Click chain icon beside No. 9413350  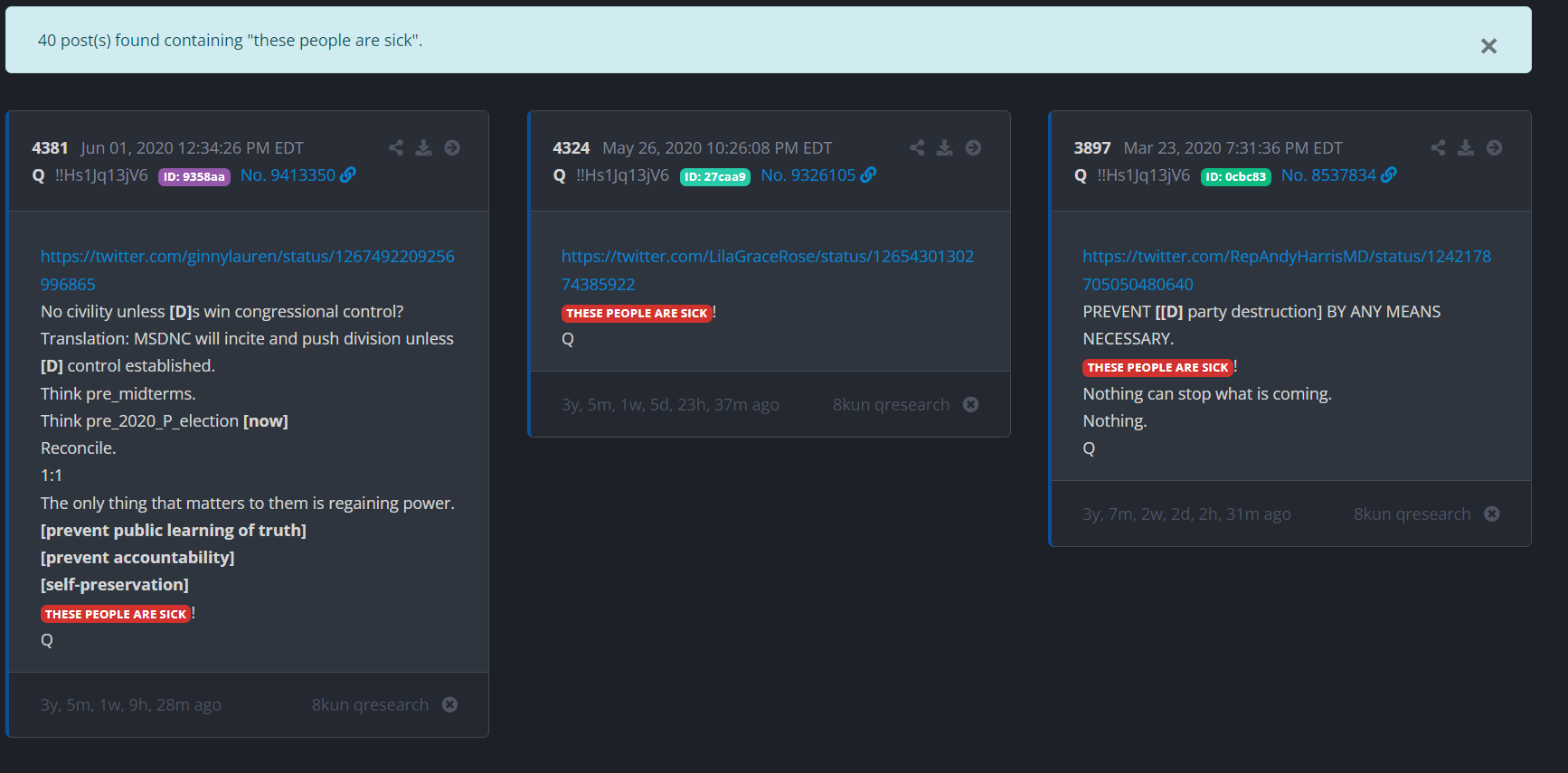[x=348, y=174]
